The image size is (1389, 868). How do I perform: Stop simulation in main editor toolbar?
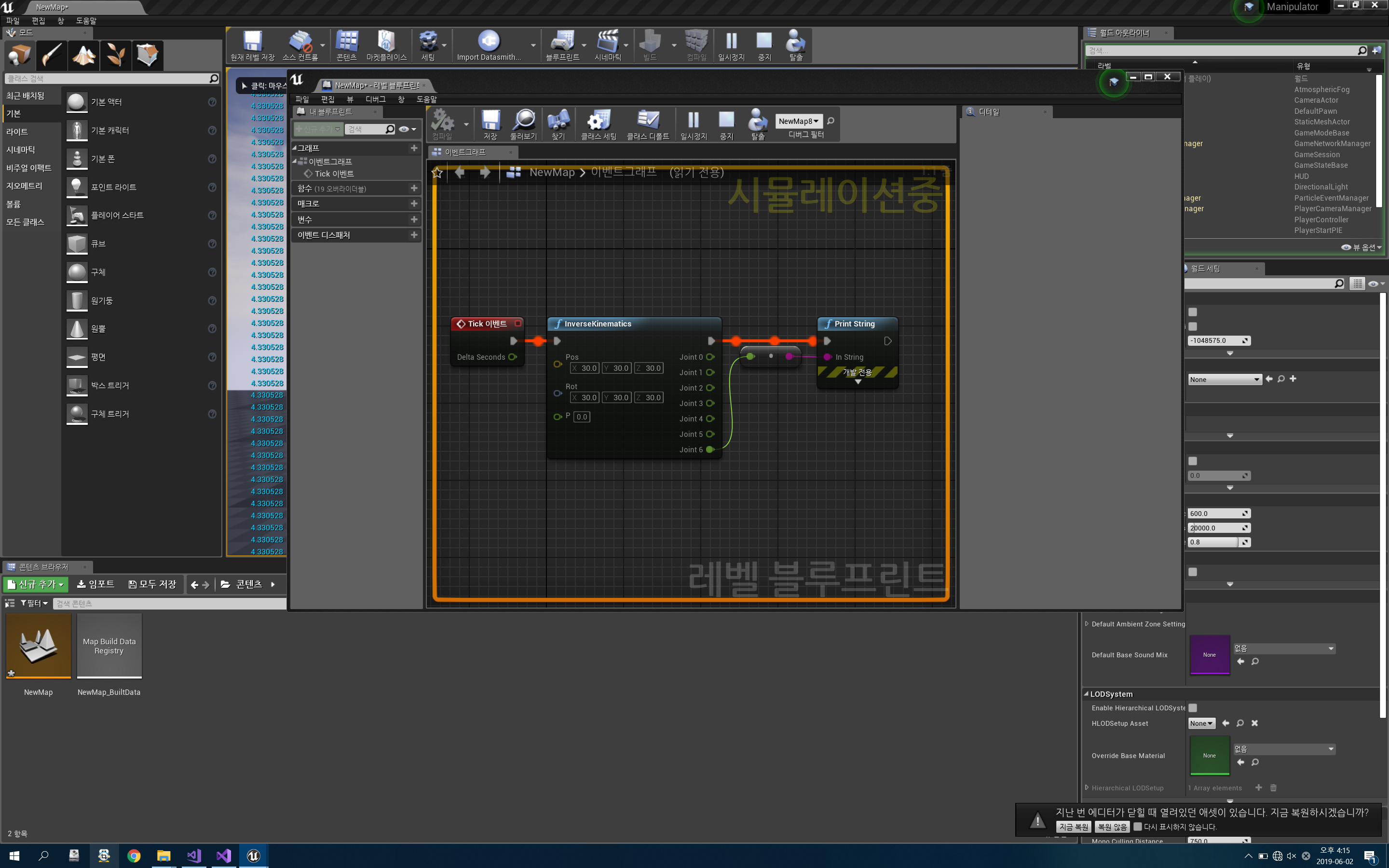click(764, 41)
